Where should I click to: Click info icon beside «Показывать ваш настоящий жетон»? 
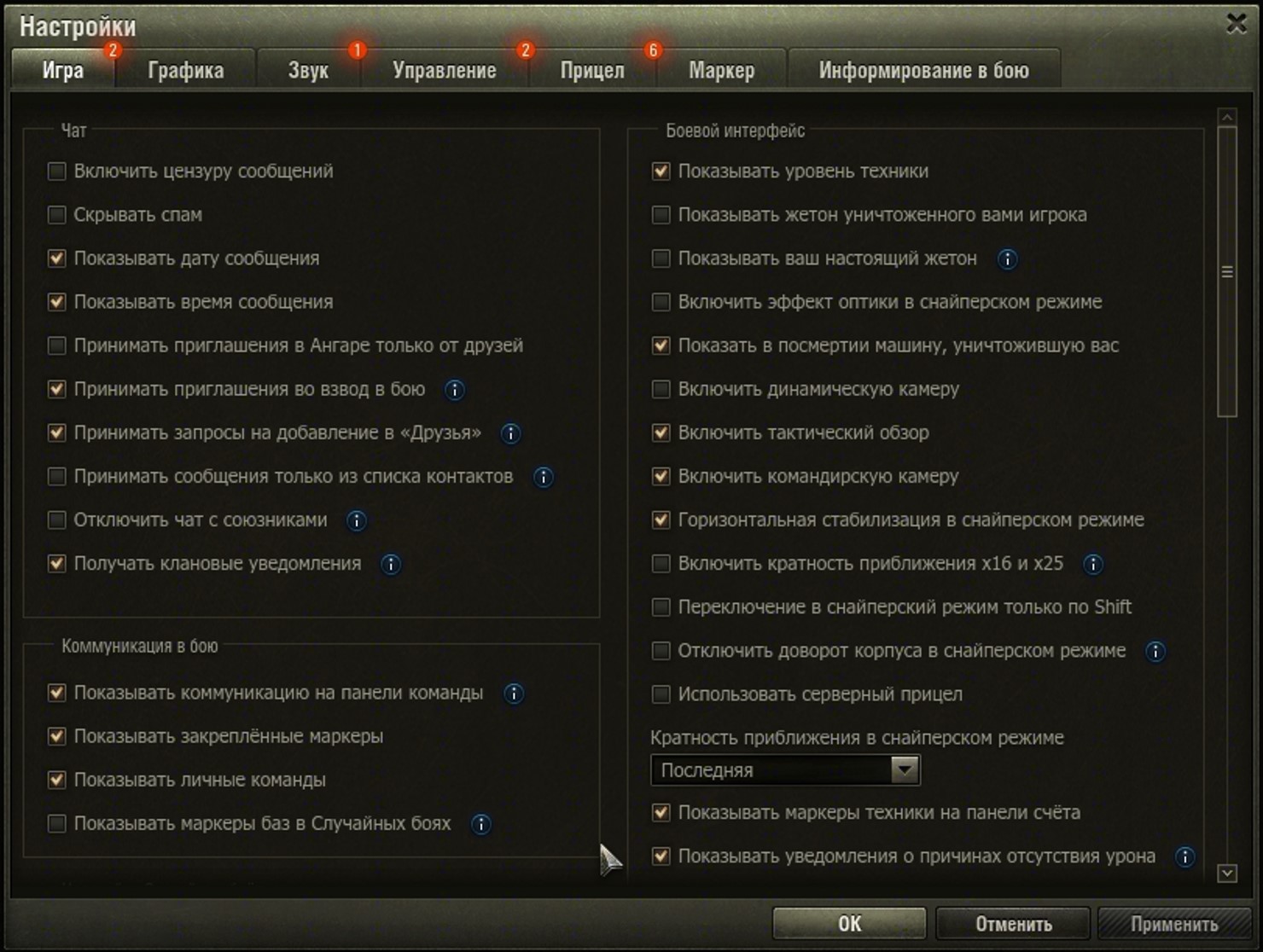click(1007, 259)
